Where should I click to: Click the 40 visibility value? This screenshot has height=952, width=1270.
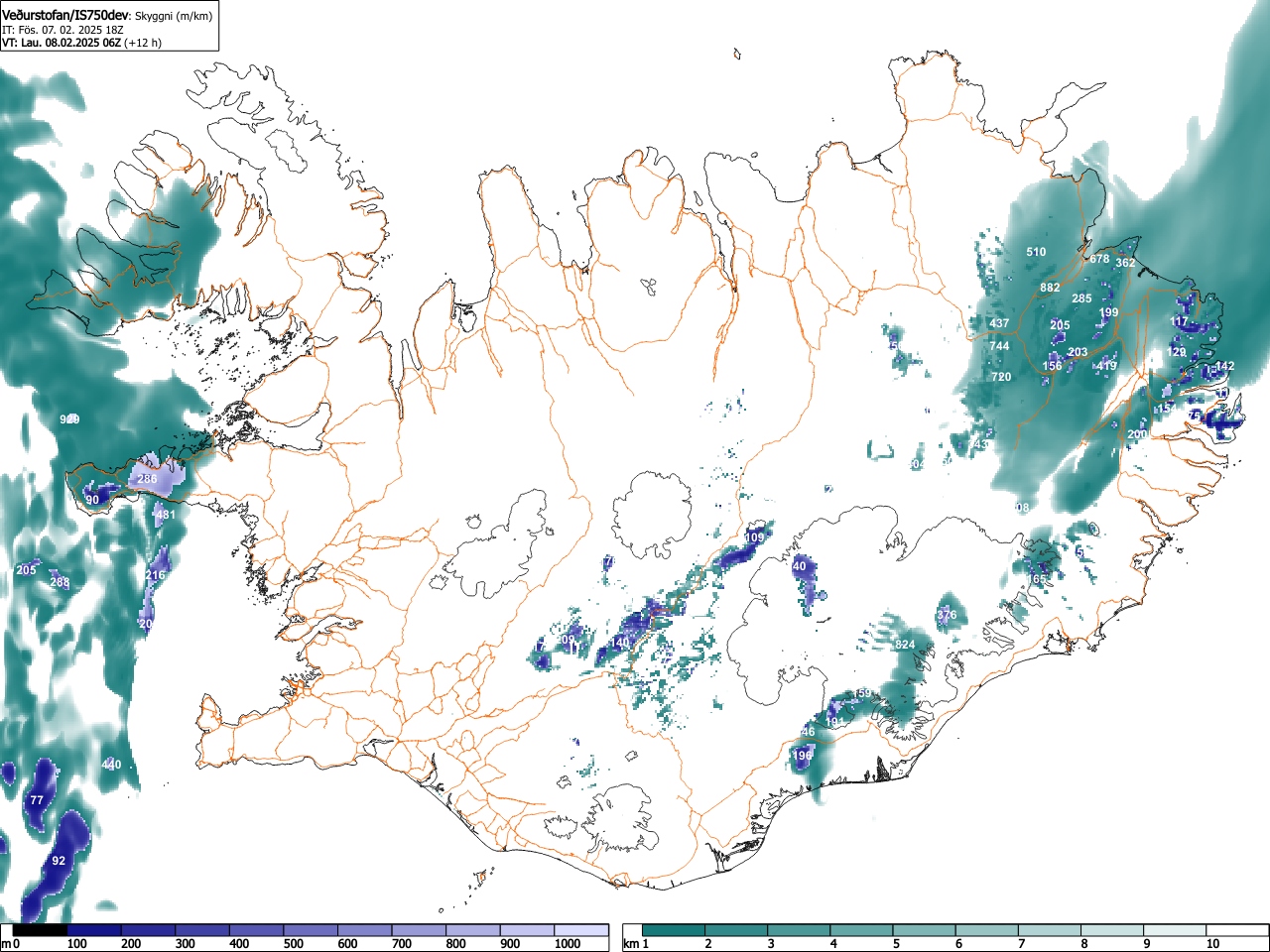(x=800, y=566)
